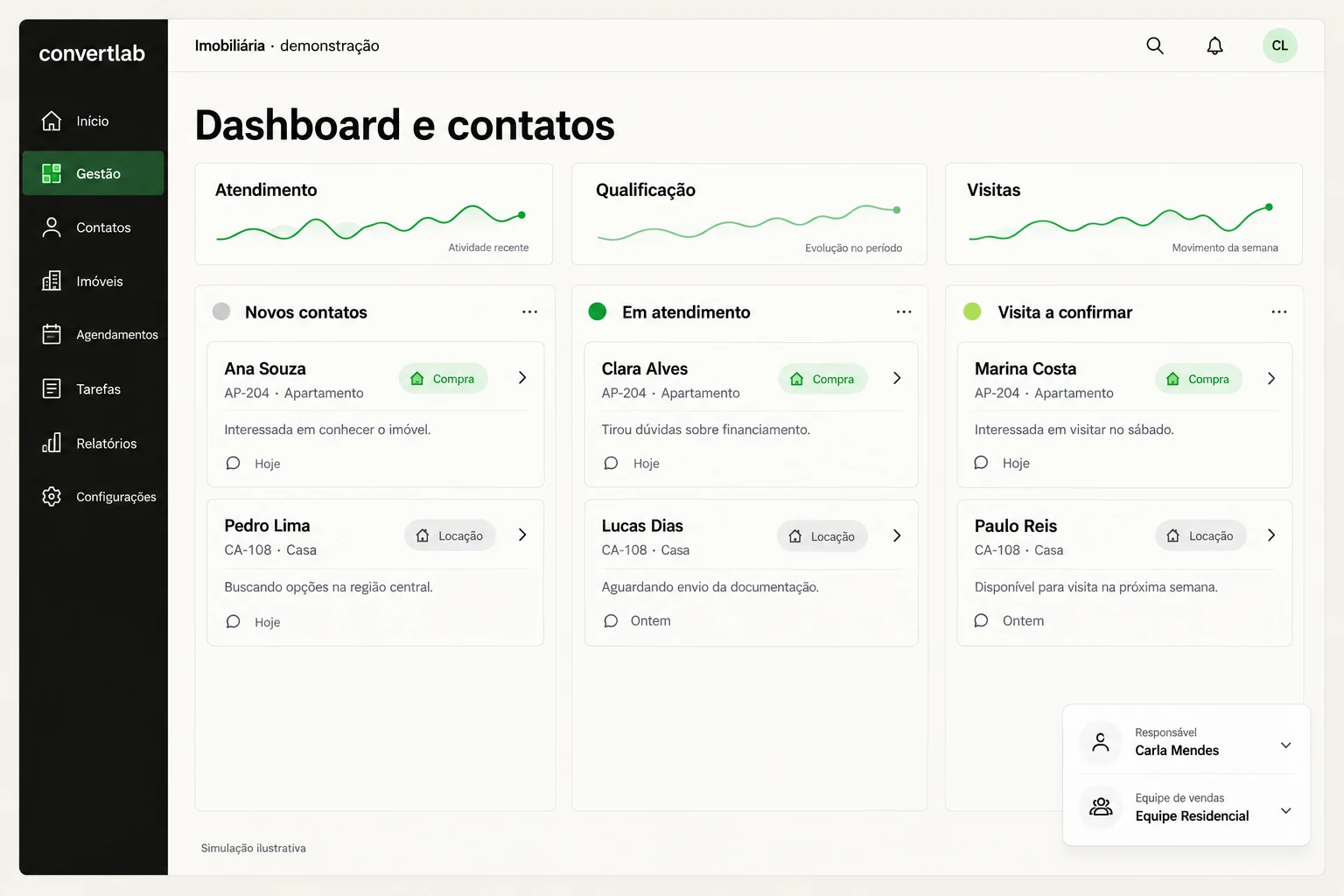Screen dimensions: 1344x896
Task: Click note 'Tirou dúvidas sobre financiamento.'
Action: click(x=705, y=430)
